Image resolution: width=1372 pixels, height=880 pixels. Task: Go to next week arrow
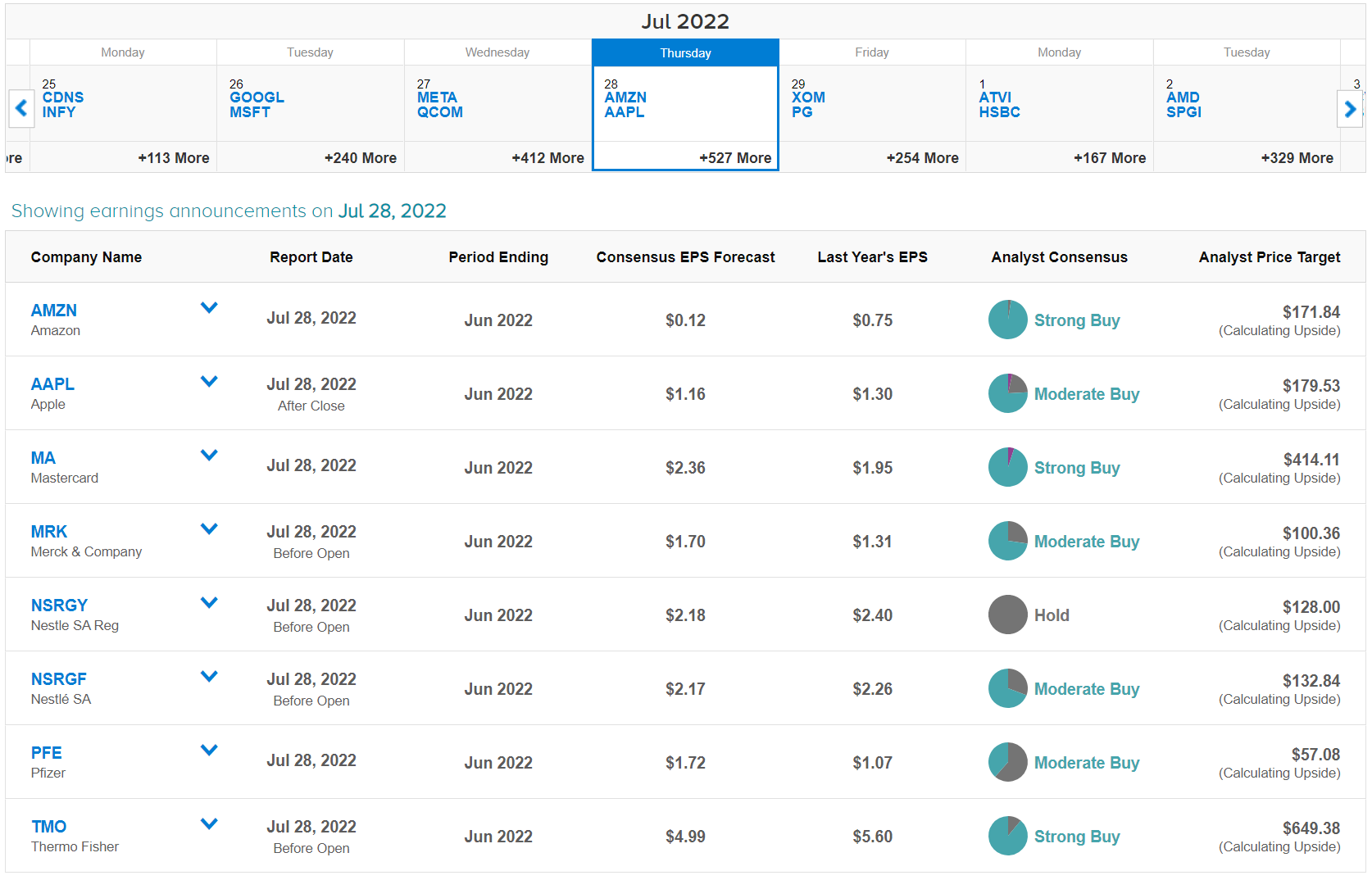[x=1350, y=107]
